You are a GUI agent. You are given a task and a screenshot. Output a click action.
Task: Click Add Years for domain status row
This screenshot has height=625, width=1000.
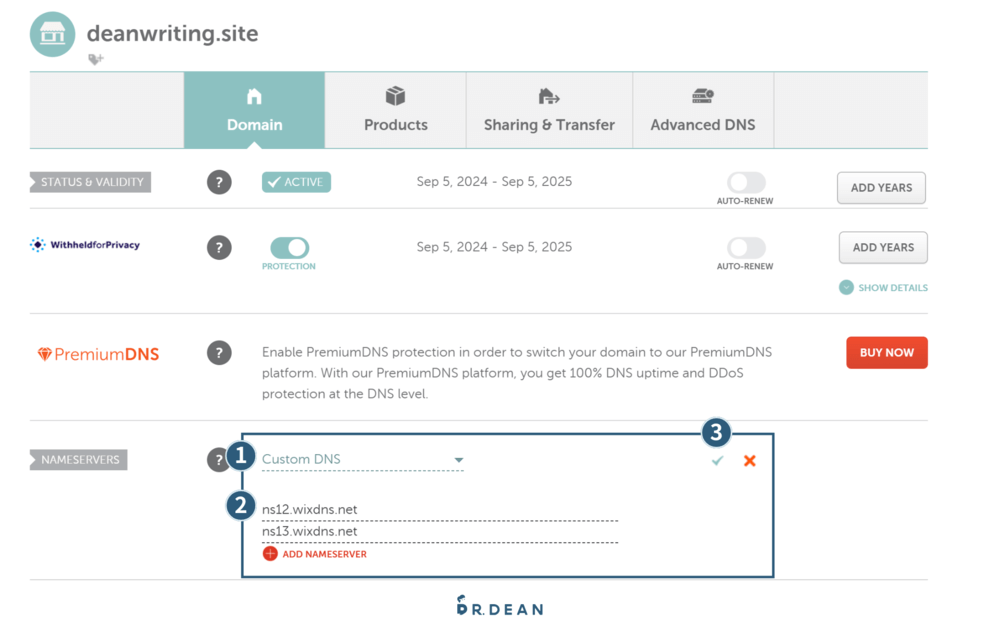click(x=881, y=188)
